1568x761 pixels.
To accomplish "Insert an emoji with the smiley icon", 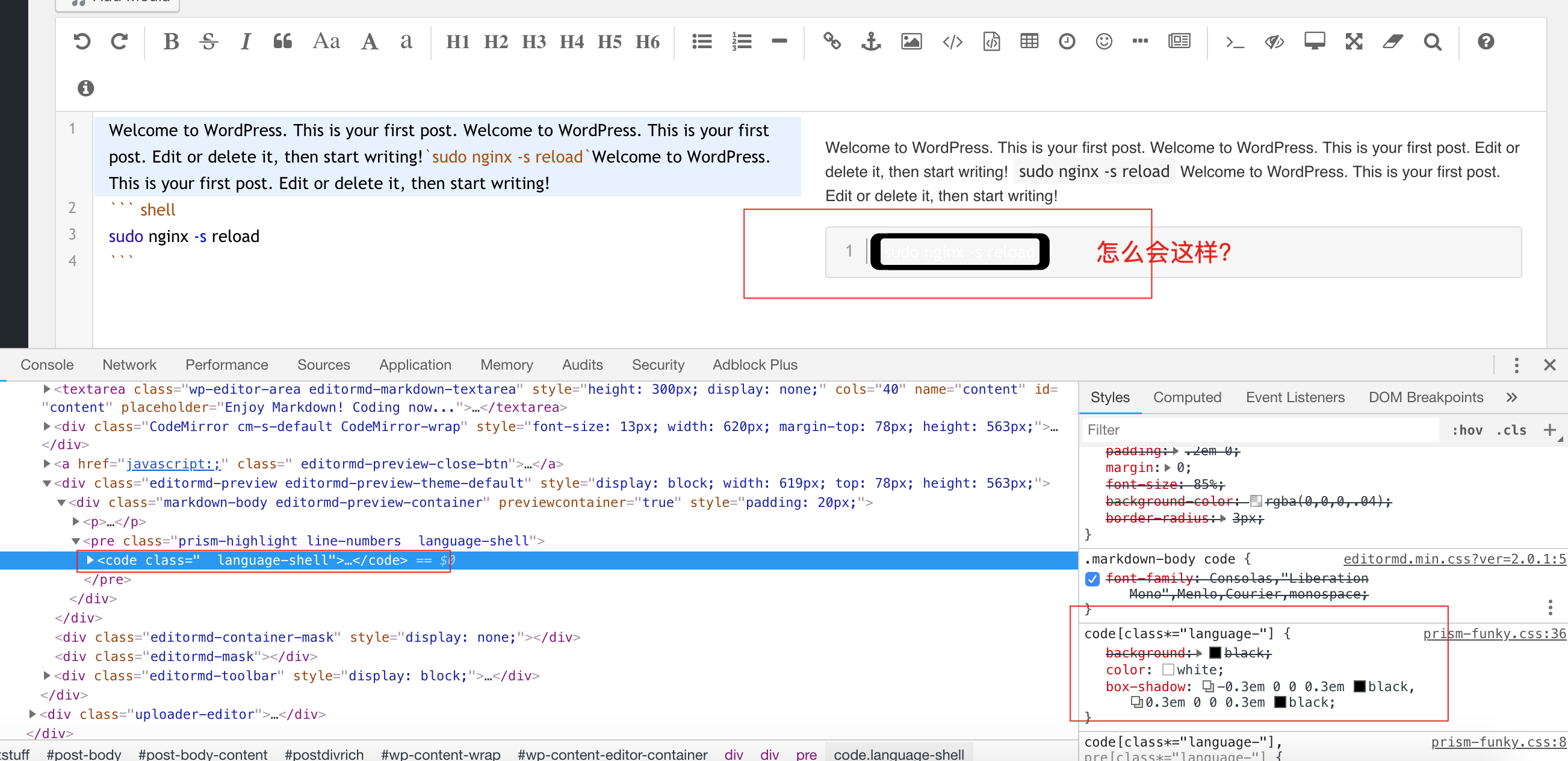I will [1103, 42].
